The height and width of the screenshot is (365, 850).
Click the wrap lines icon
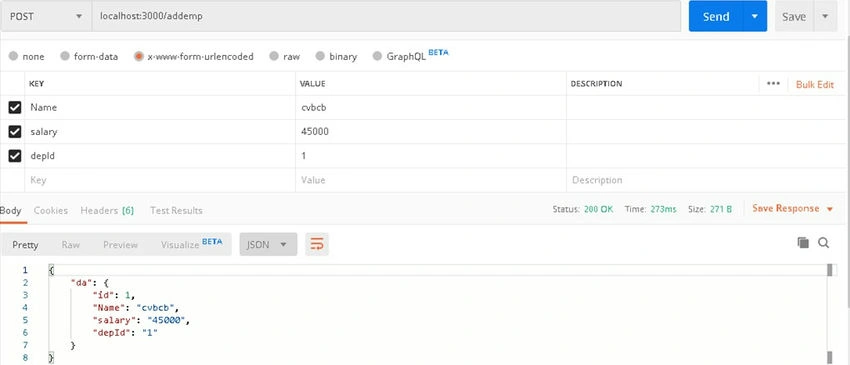point(317,245)
